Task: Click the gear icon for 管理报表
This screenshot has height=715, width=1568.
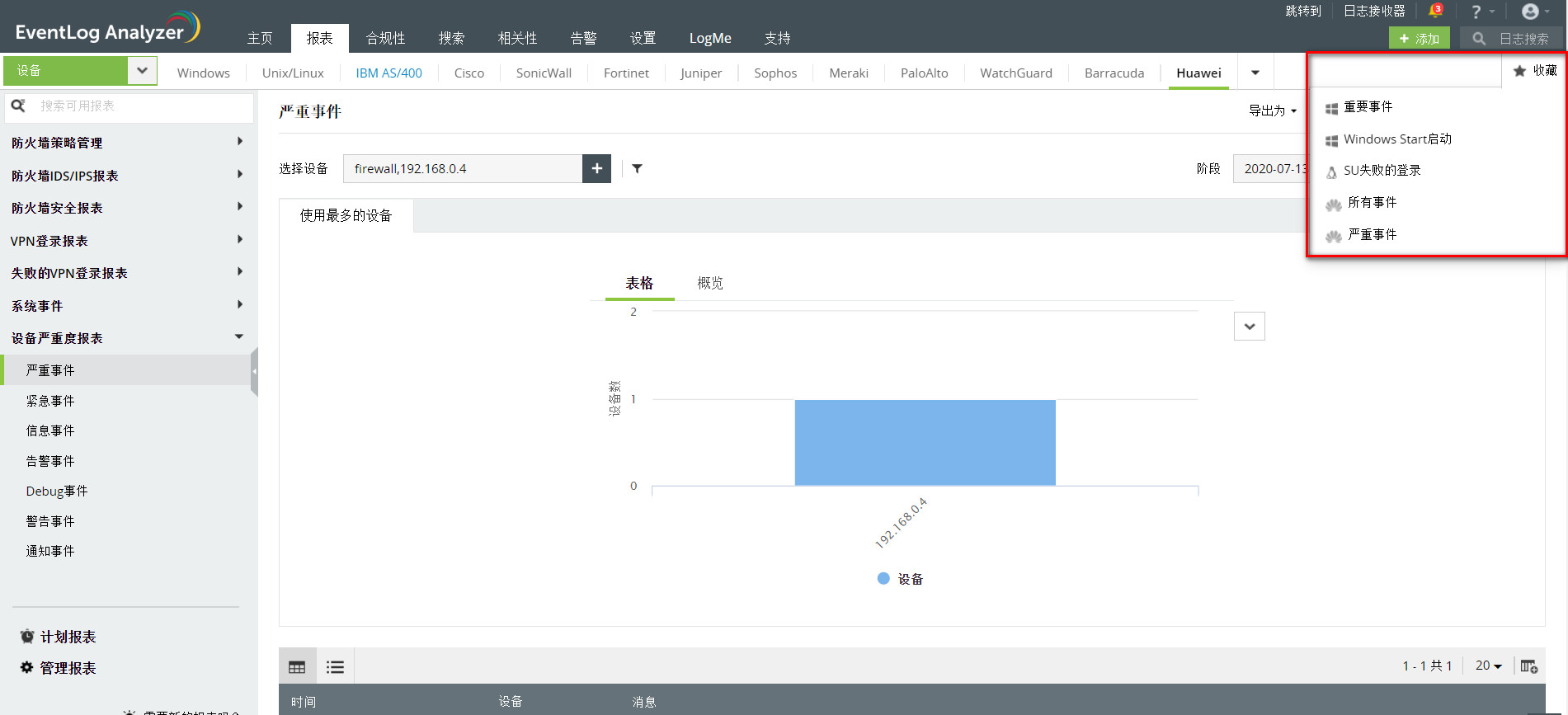Action: click(x=27, y=668)
